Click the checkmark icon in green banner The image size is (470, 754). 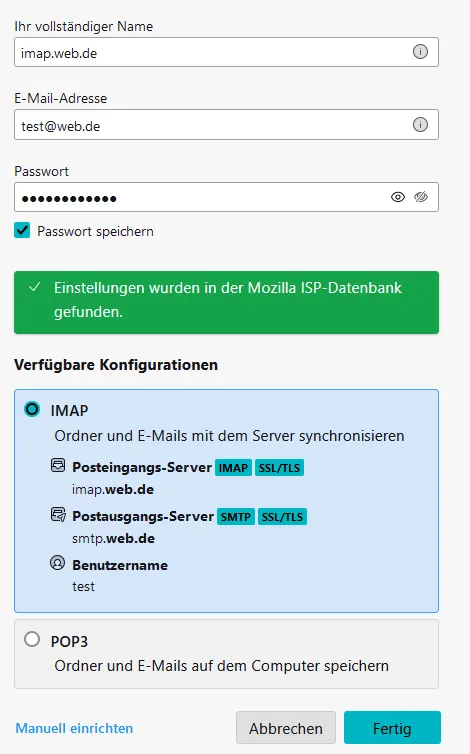(x=35, y=288)
